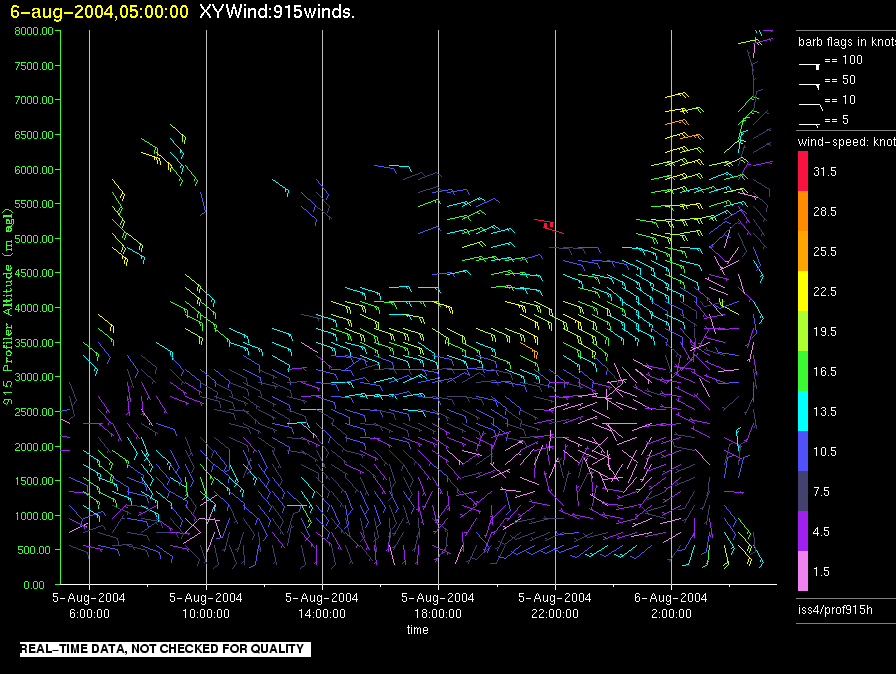Click the 500.00 altitude tick label
The image size is (896, 674).
click(35, 550)
